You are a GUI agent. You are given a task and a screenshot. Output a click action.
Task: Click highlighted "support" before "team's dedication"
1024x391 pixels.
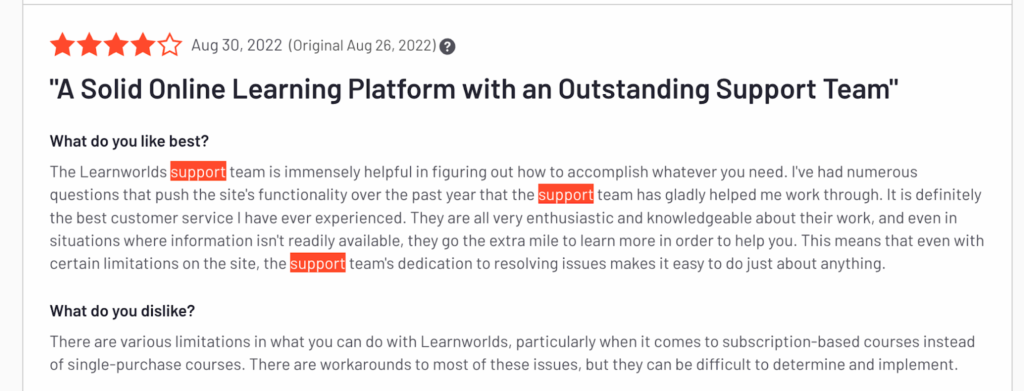tap(317, 264)
